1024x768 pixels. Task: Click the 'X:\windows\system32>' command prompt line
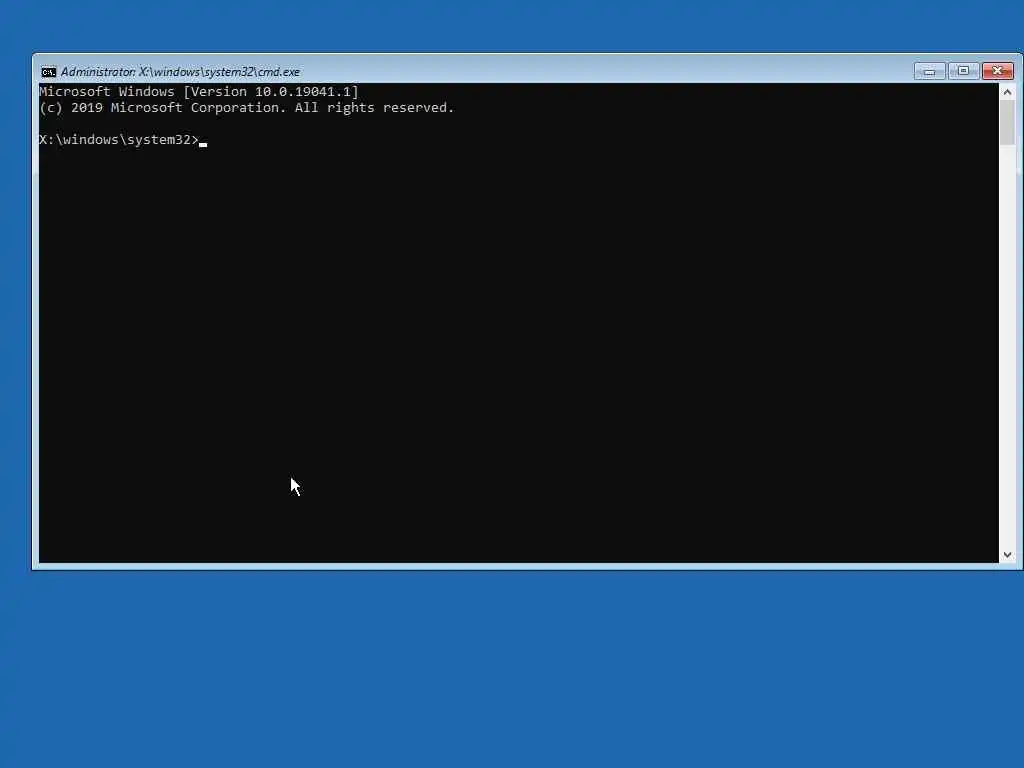(119, 140)
